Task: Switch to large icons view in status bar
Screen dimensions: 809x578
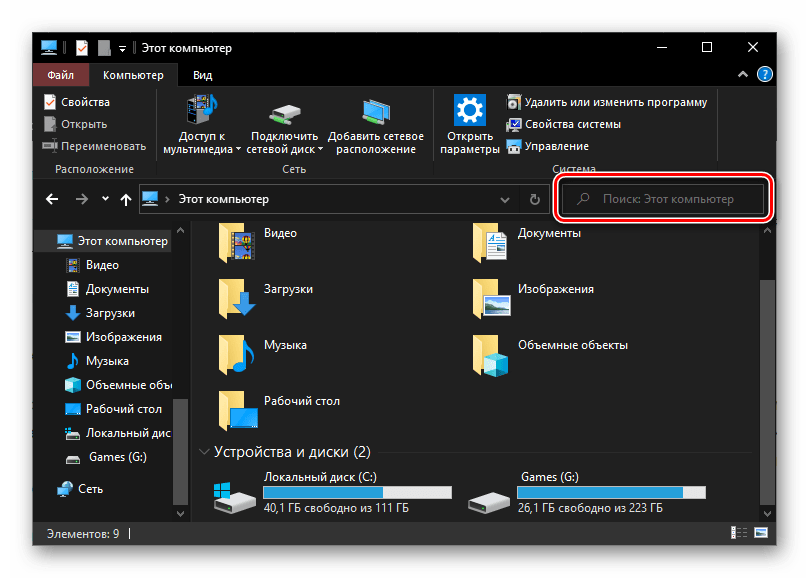Action: point(761,534)
